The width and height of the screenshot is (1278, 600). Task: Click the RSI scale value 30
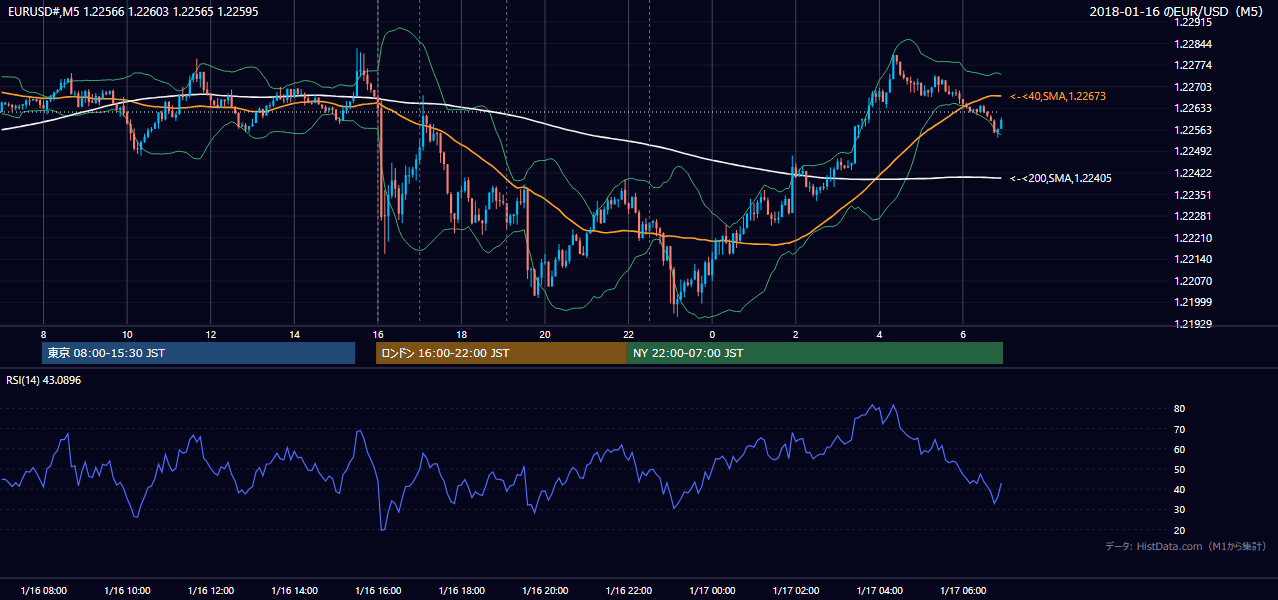pos(1180,510)
